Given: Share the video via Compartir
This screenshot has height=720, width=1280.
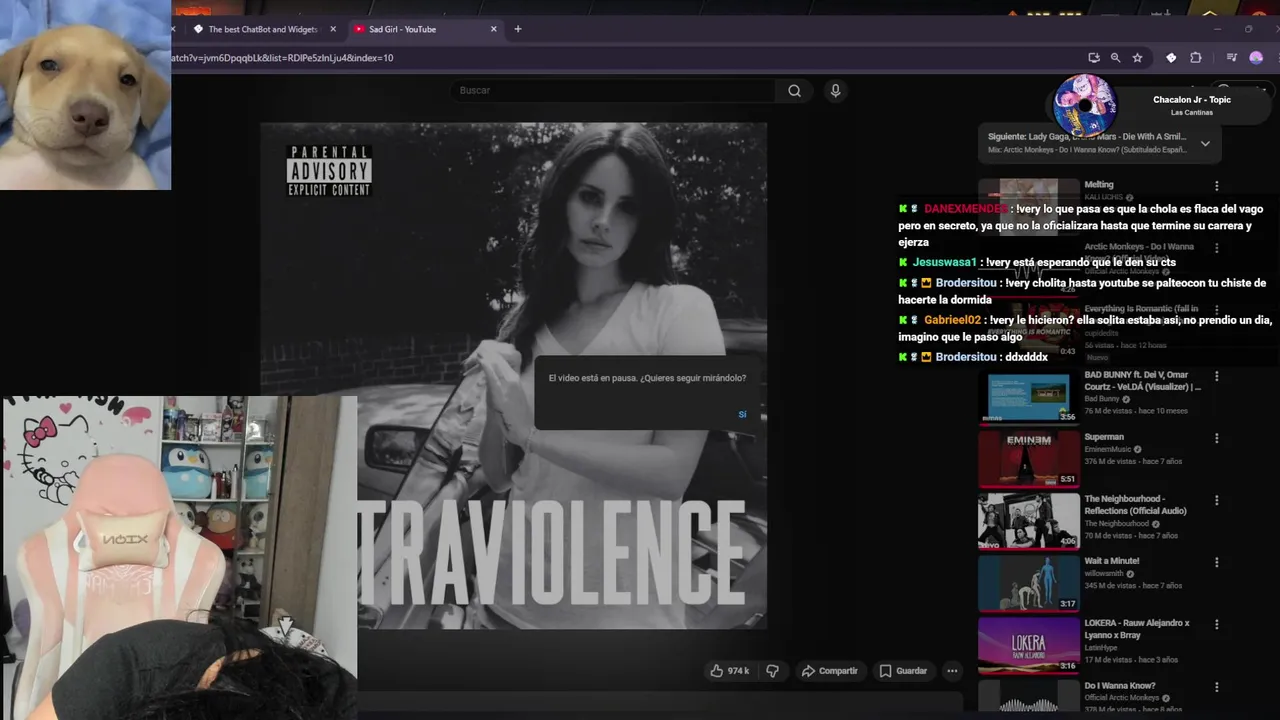Looking at the screenshot, I should click(x=830, y=671).
